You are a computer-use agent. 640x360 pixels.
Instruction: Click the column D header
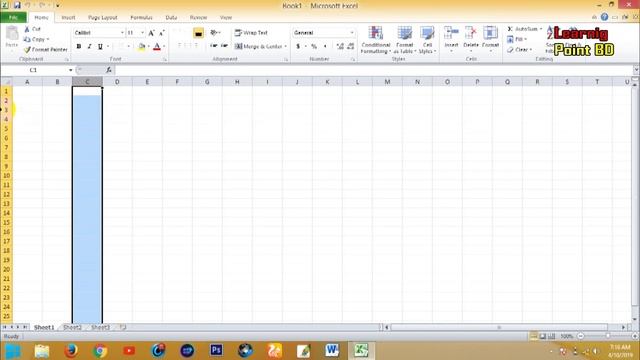pyautogui.click(x=117, y=82)
